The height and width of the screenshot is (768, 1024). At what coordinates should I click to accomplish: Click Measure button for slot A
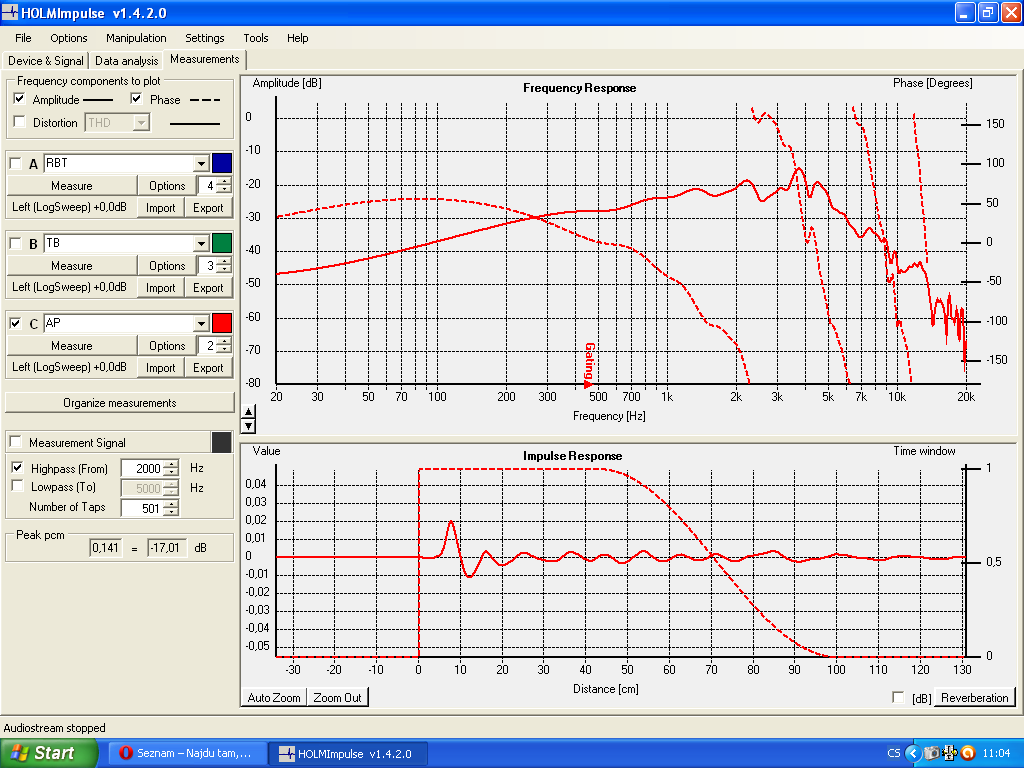coord(72,185)
